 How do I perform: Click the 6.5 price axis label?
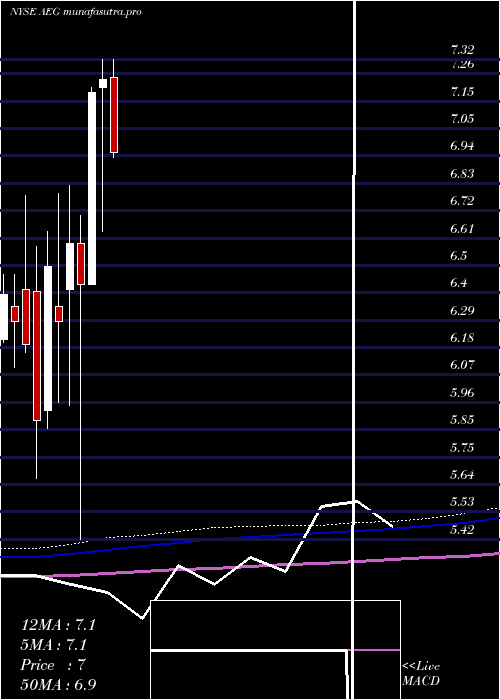[x=459, y=256]
